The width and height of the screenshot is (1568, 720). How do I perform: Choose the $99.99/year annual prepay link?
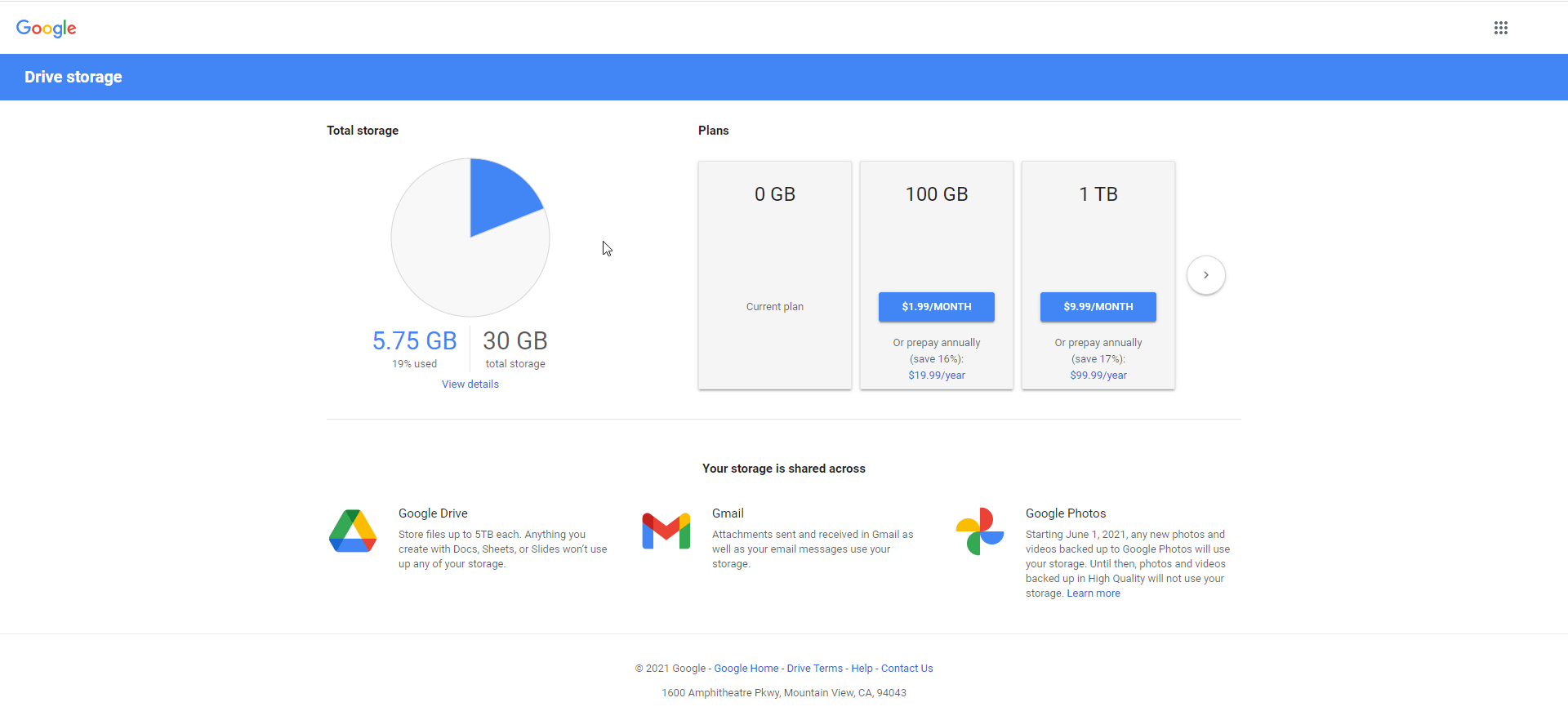(x=1098, y=376)
